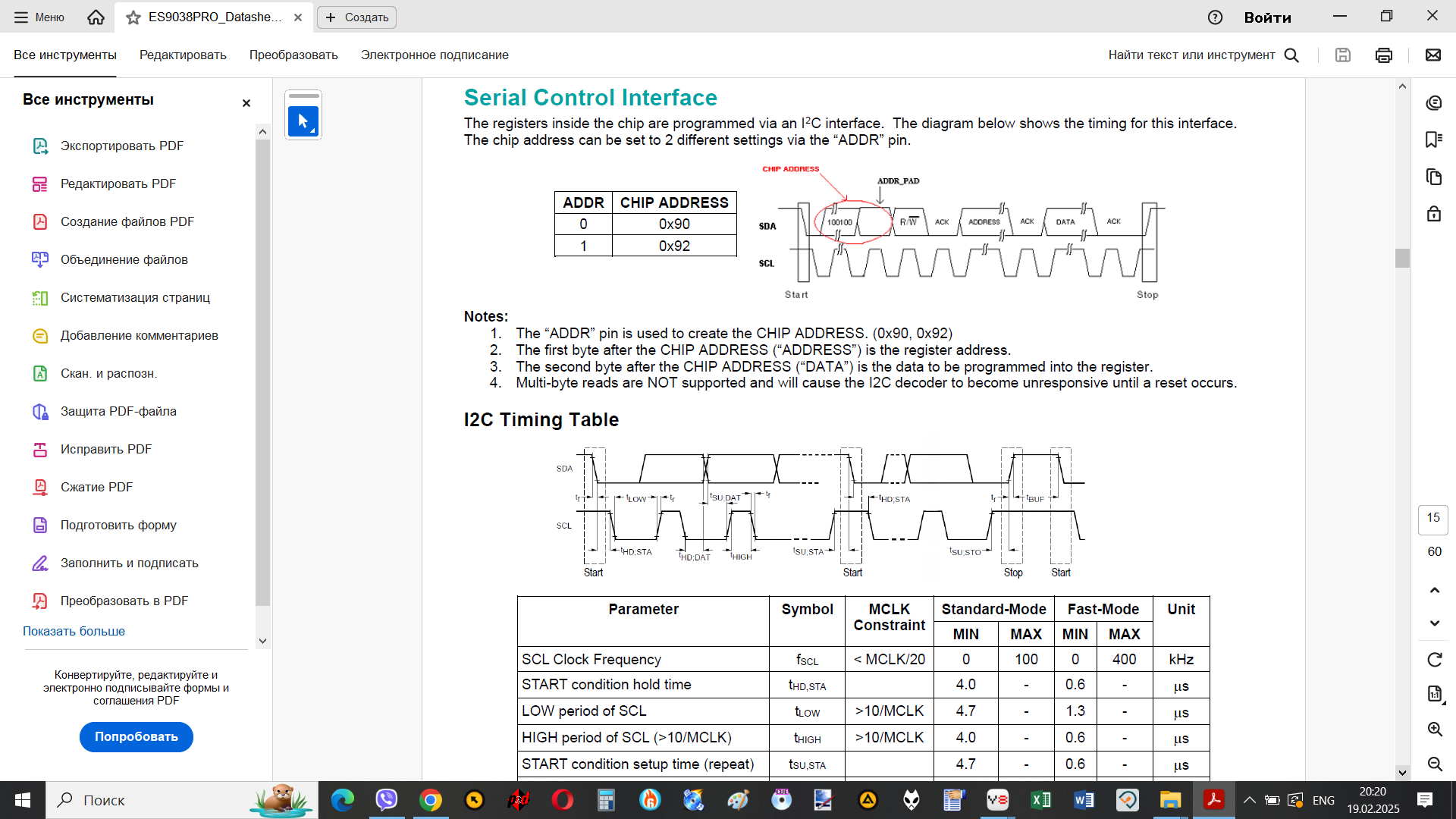Open Создание файлов PDF tool
The image size is (1456, 819).
point(127,221)
